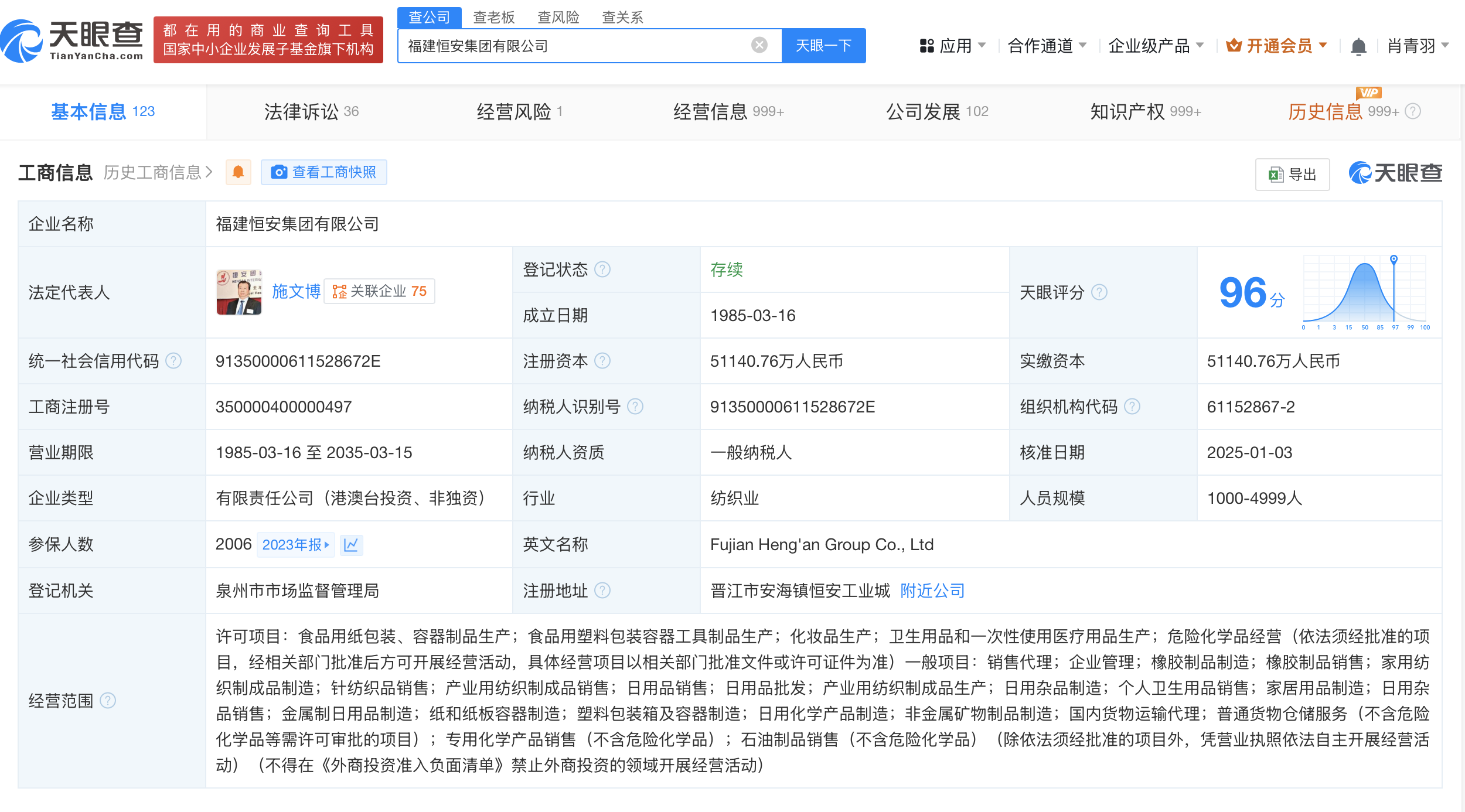This screenshot has width=1465, height=812.
Task: Open the 肖青羽 user menu
Action: click(x=1418, y=46)
